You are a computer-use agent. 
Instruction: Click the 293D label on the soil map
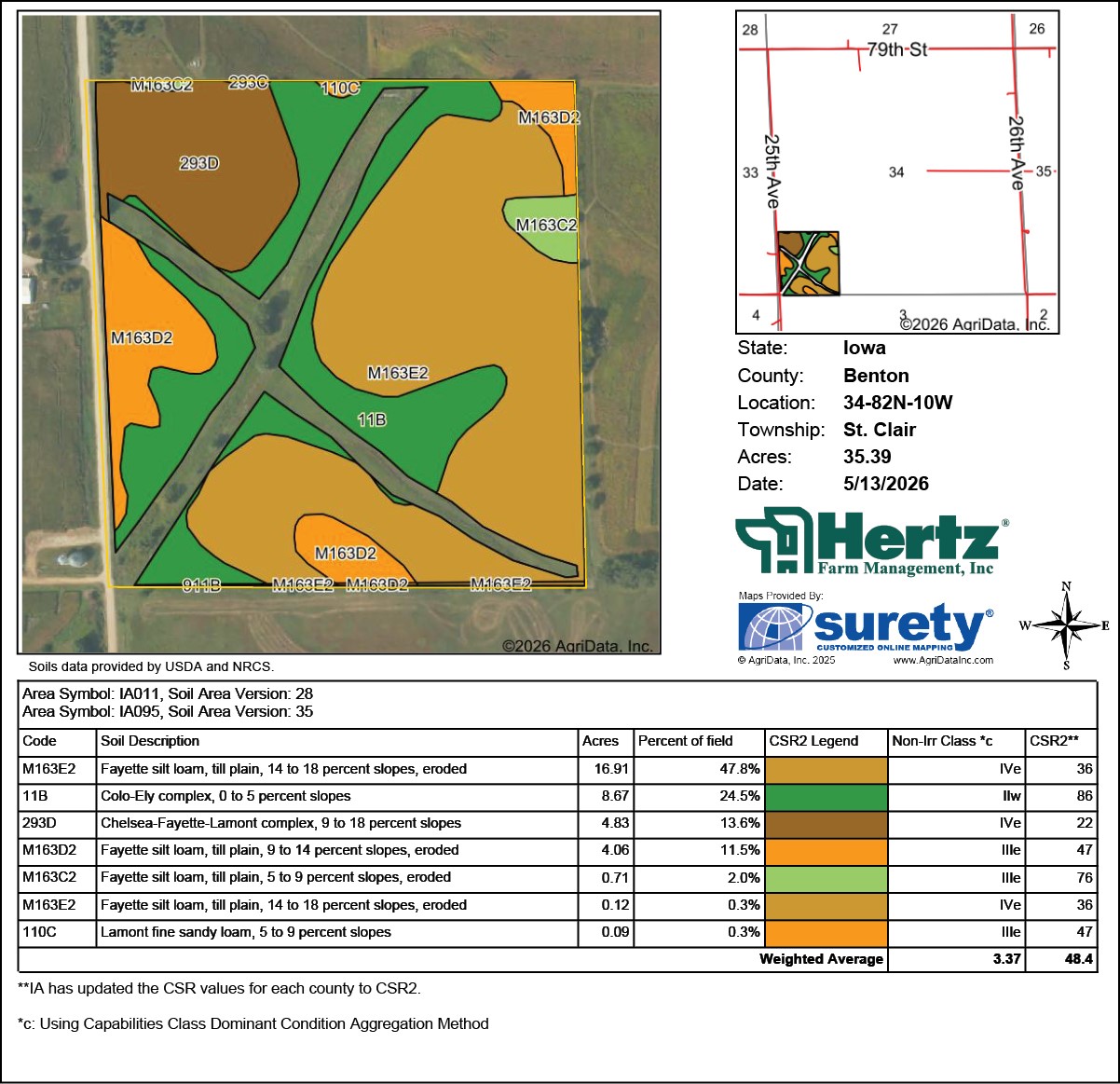(x=199, y=163)
